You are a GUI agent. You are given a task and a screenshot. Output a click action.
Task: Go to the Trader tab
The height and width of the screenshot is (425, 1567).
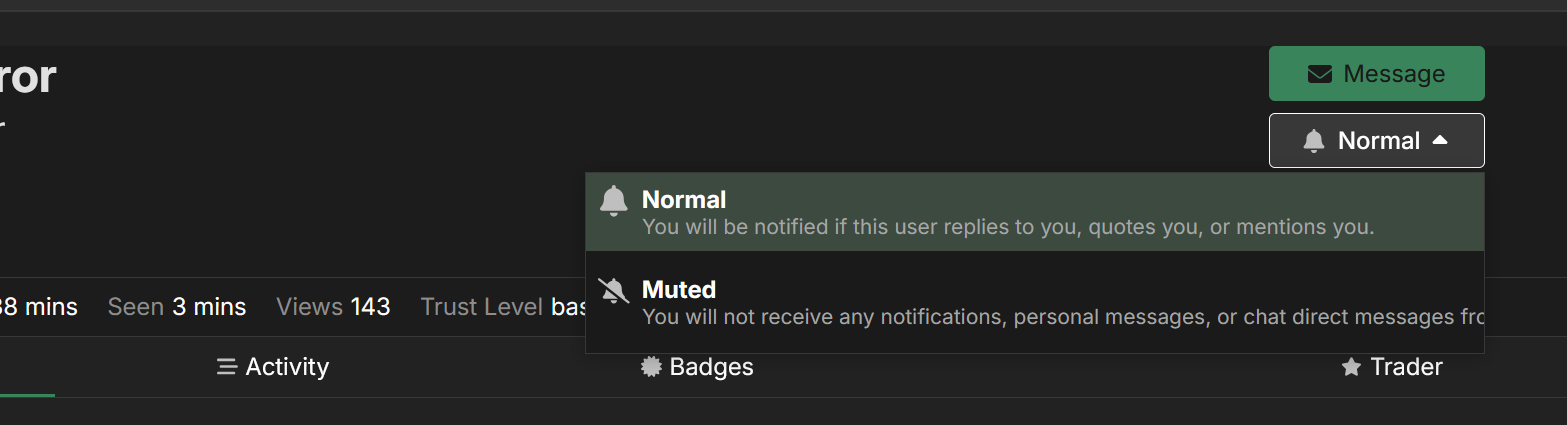[x=1406, y=368]
